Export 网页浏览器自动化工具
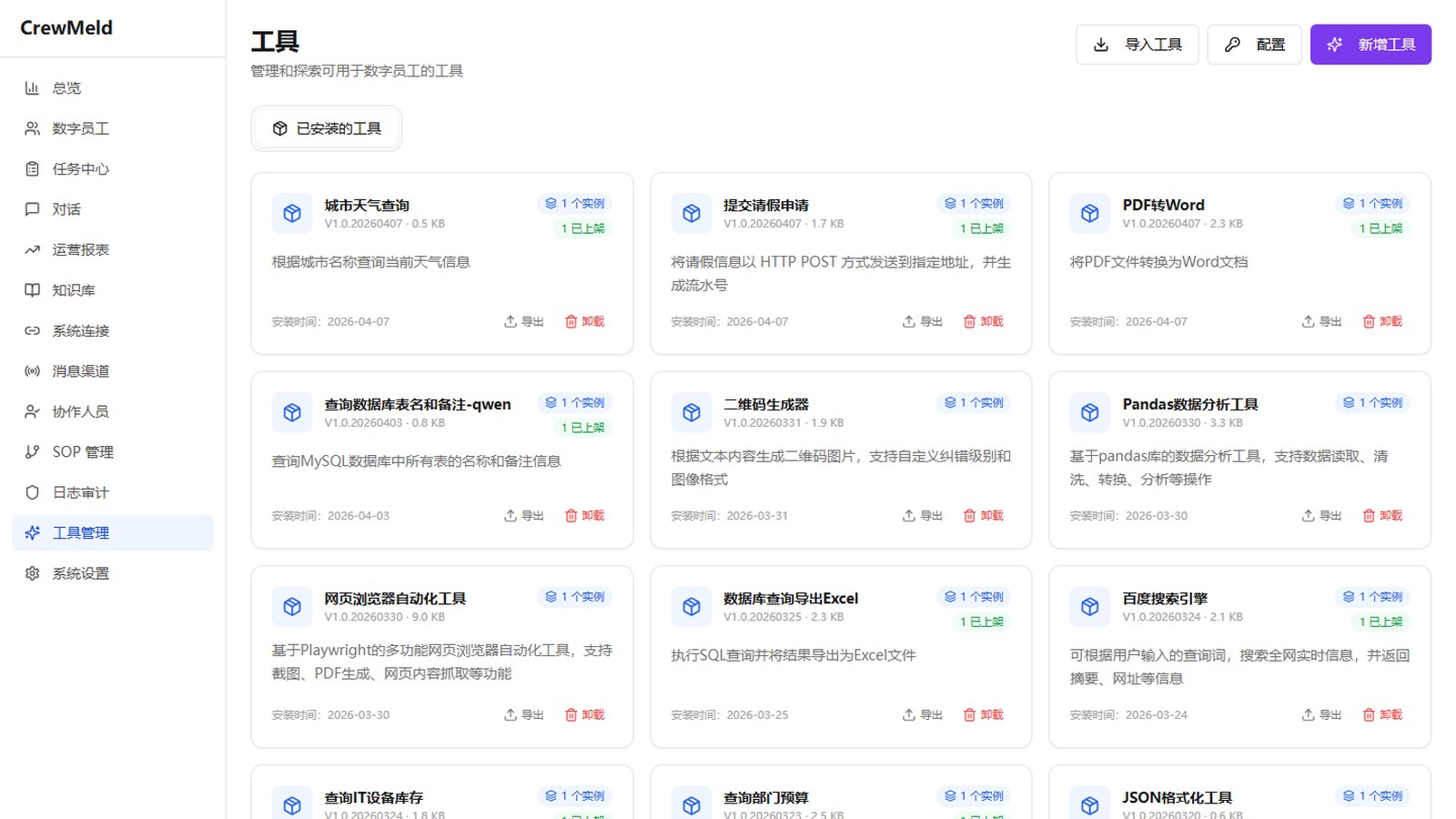The width and height of the screenshot is (1456, 819). [x=524, y=715]
